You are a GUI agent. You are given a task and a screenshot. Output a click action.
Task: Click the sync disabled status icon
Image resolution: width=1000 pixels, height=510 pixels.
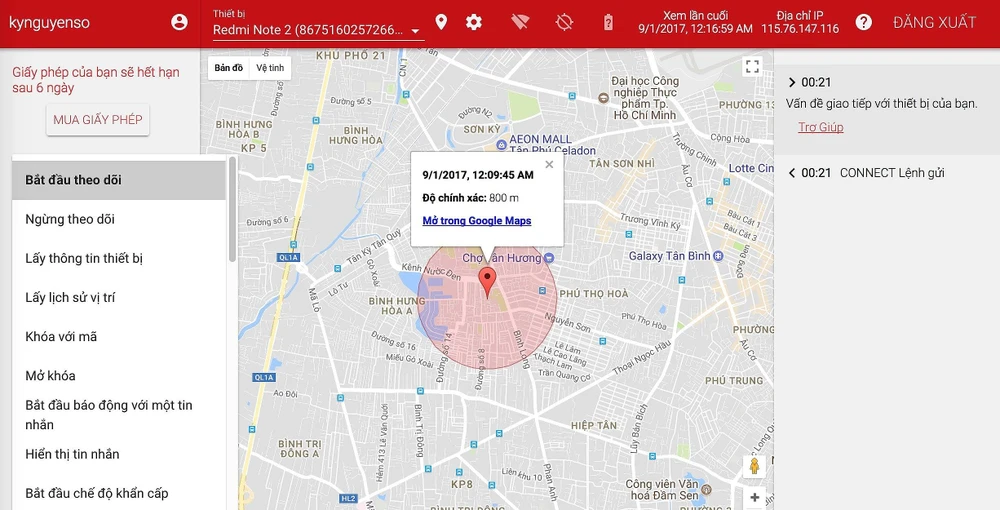tap(564, 23)
